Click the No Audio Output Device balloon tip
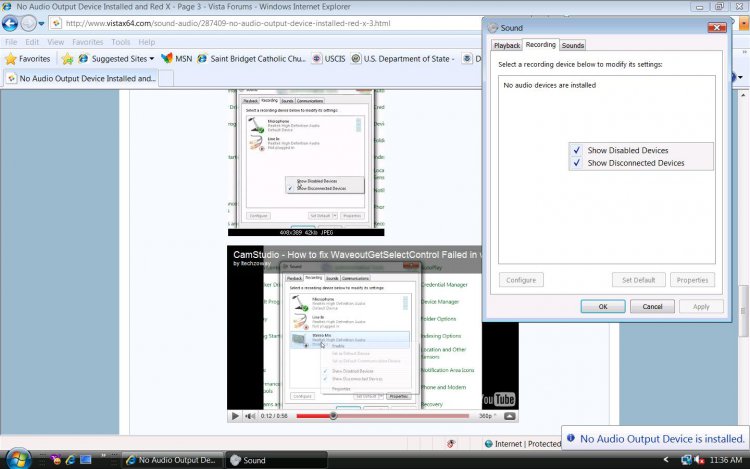 point(656,438)
